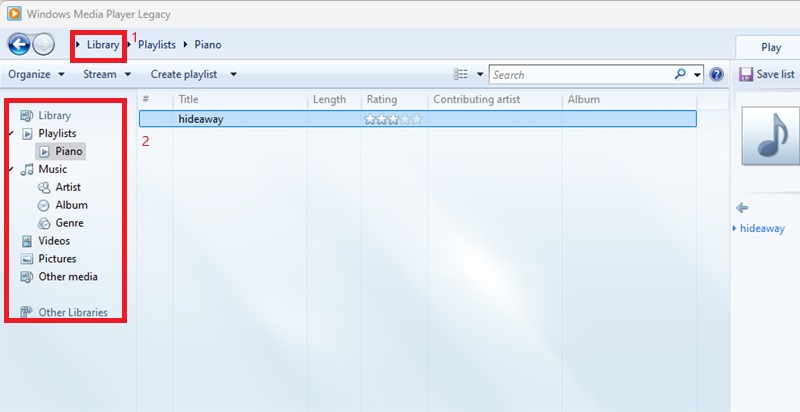The image size is (800, 412).
Task: Select hideaway in the Play list pane
Action: pyautogui.click(x=762, y=228)
